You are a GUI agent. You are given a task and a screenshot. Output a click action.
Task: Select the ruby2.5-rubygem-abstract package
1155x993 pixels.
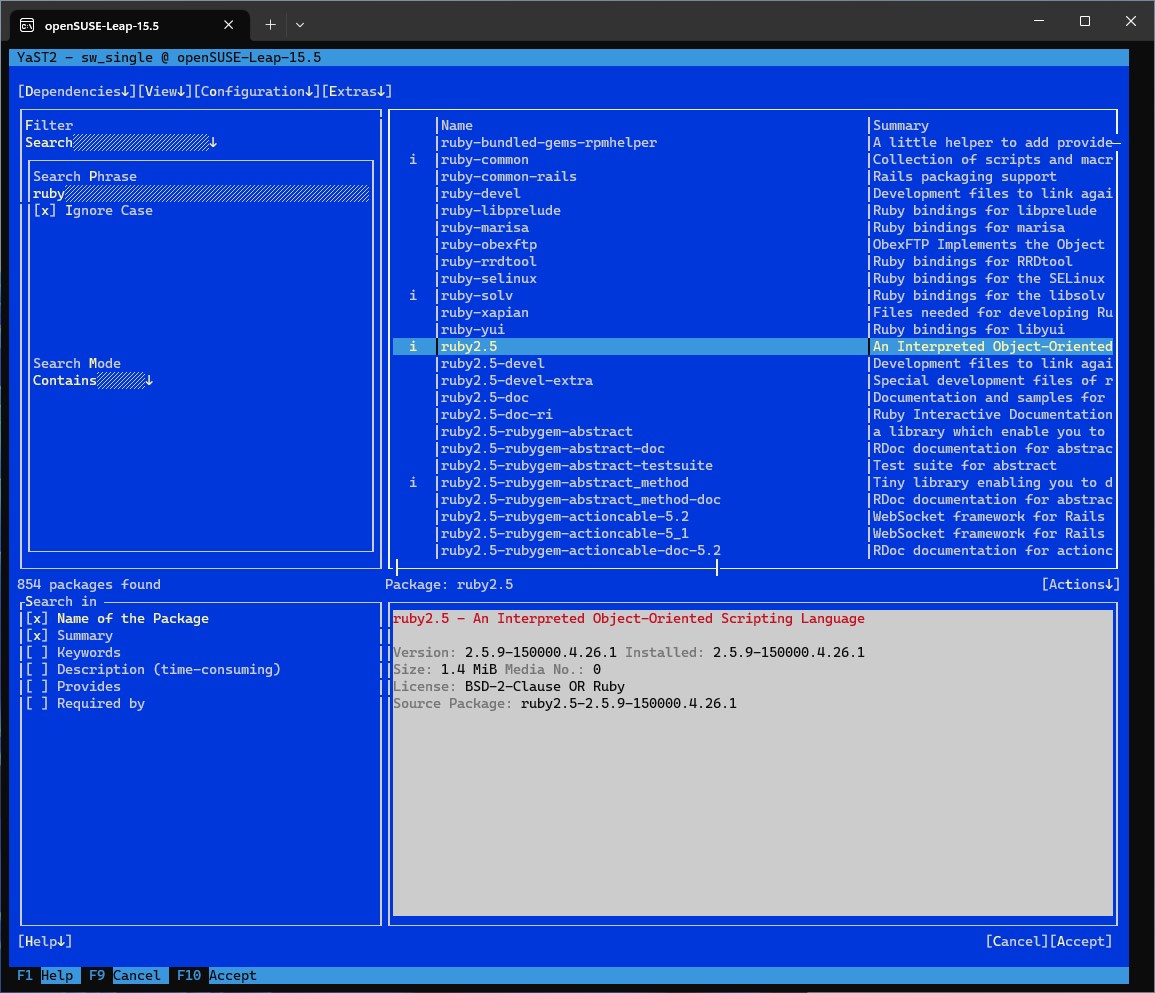754,431
